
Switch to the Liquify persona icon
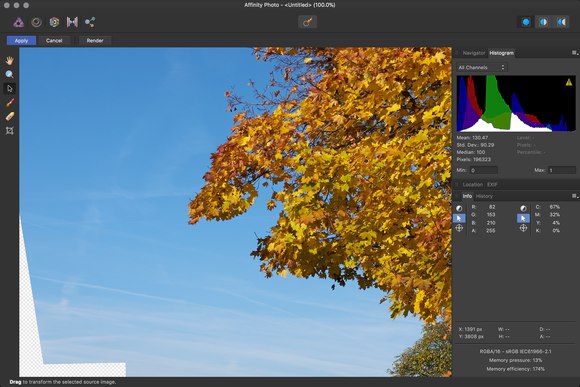coord(36,22)
